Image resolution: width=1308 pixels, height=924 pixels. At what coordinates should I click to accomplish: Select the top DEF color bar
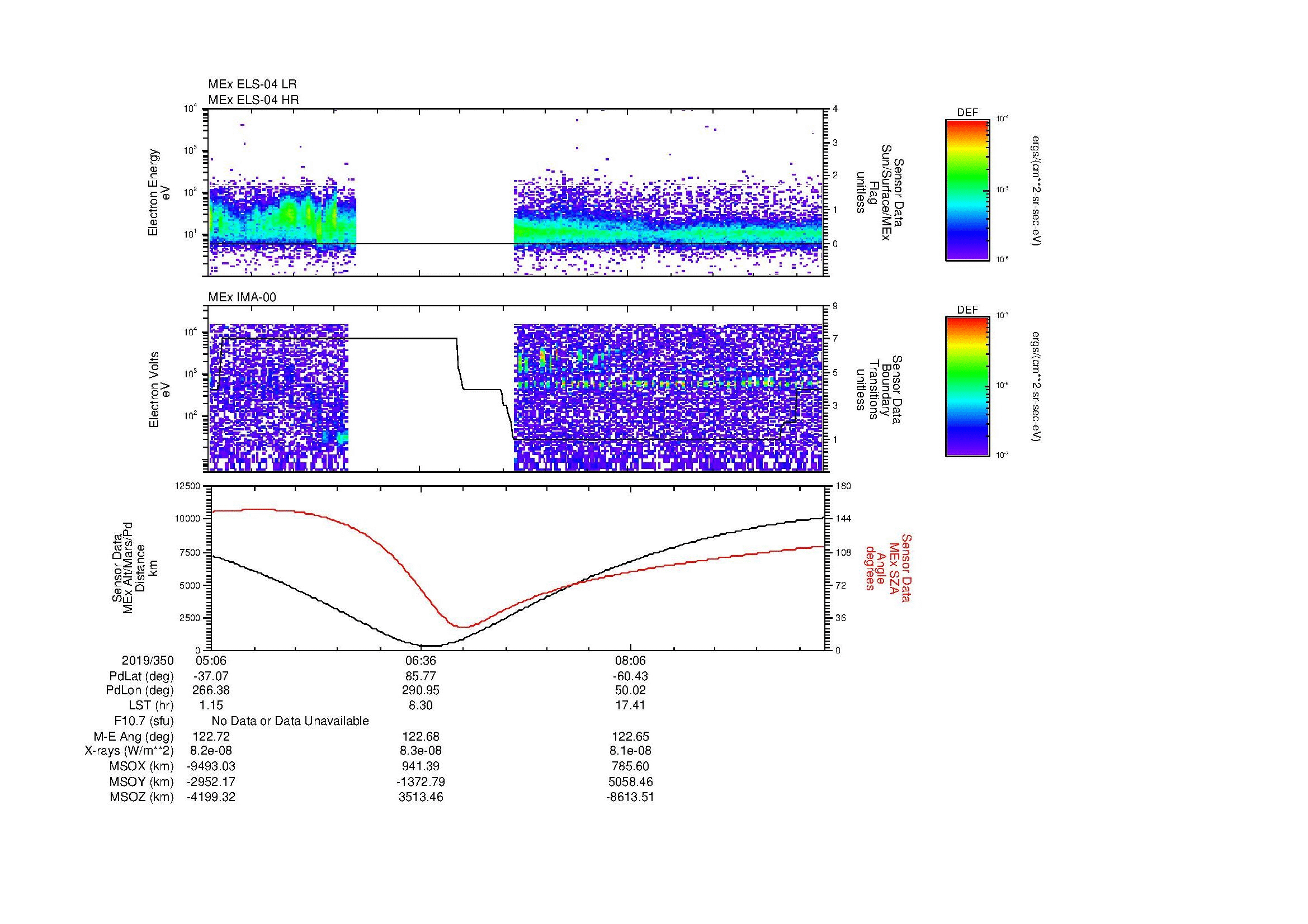(x=967, y=190)
